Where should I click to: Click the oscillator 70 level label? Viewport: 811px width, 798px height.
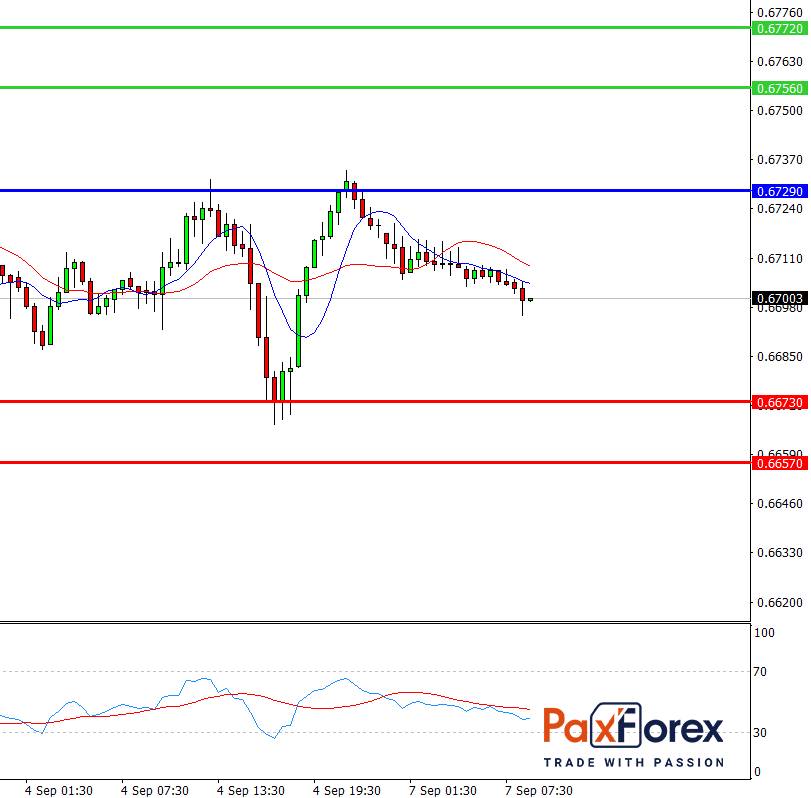point(763,672)
